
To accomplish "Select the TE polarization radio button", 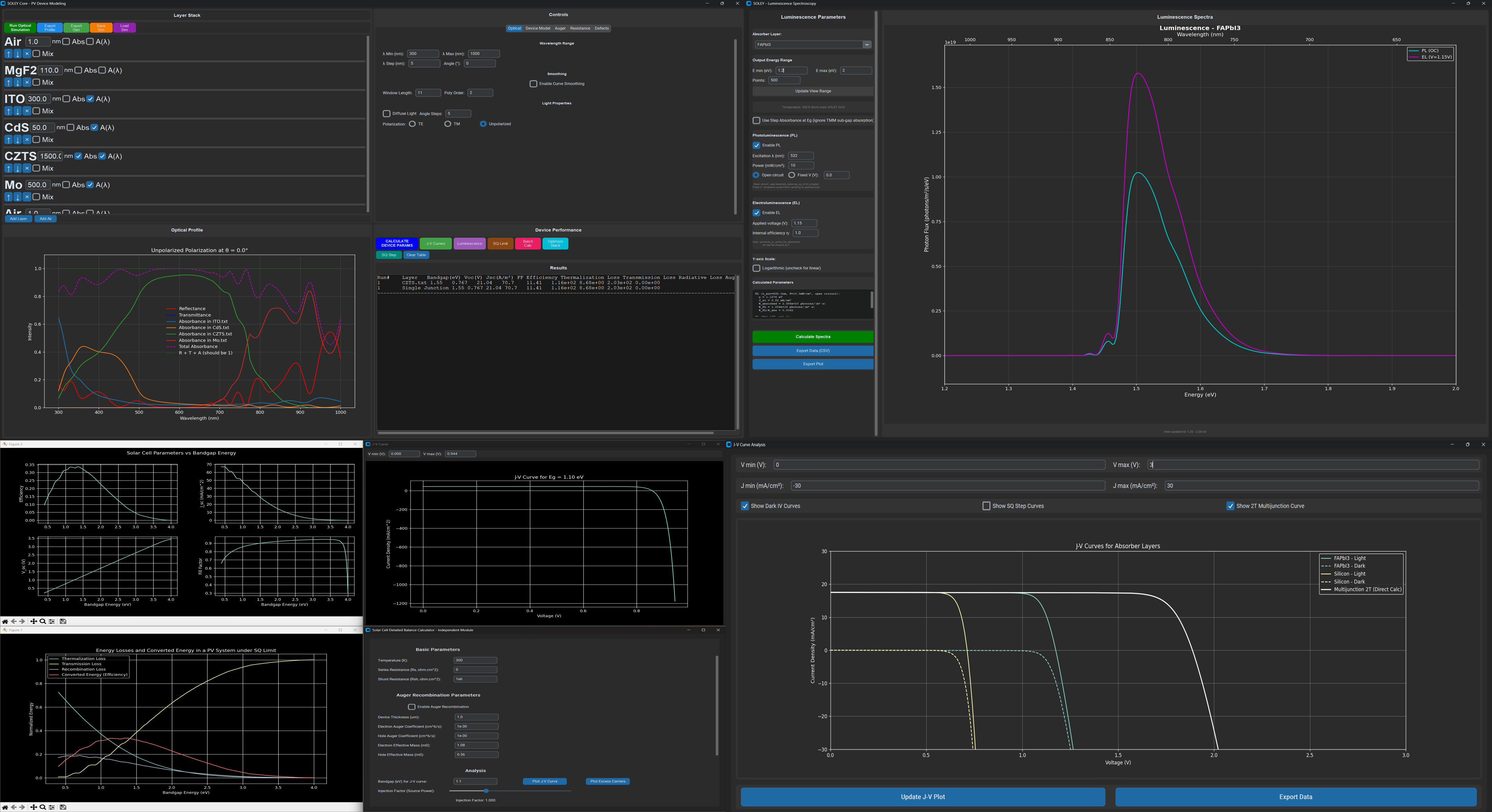I will click(412, 124).
